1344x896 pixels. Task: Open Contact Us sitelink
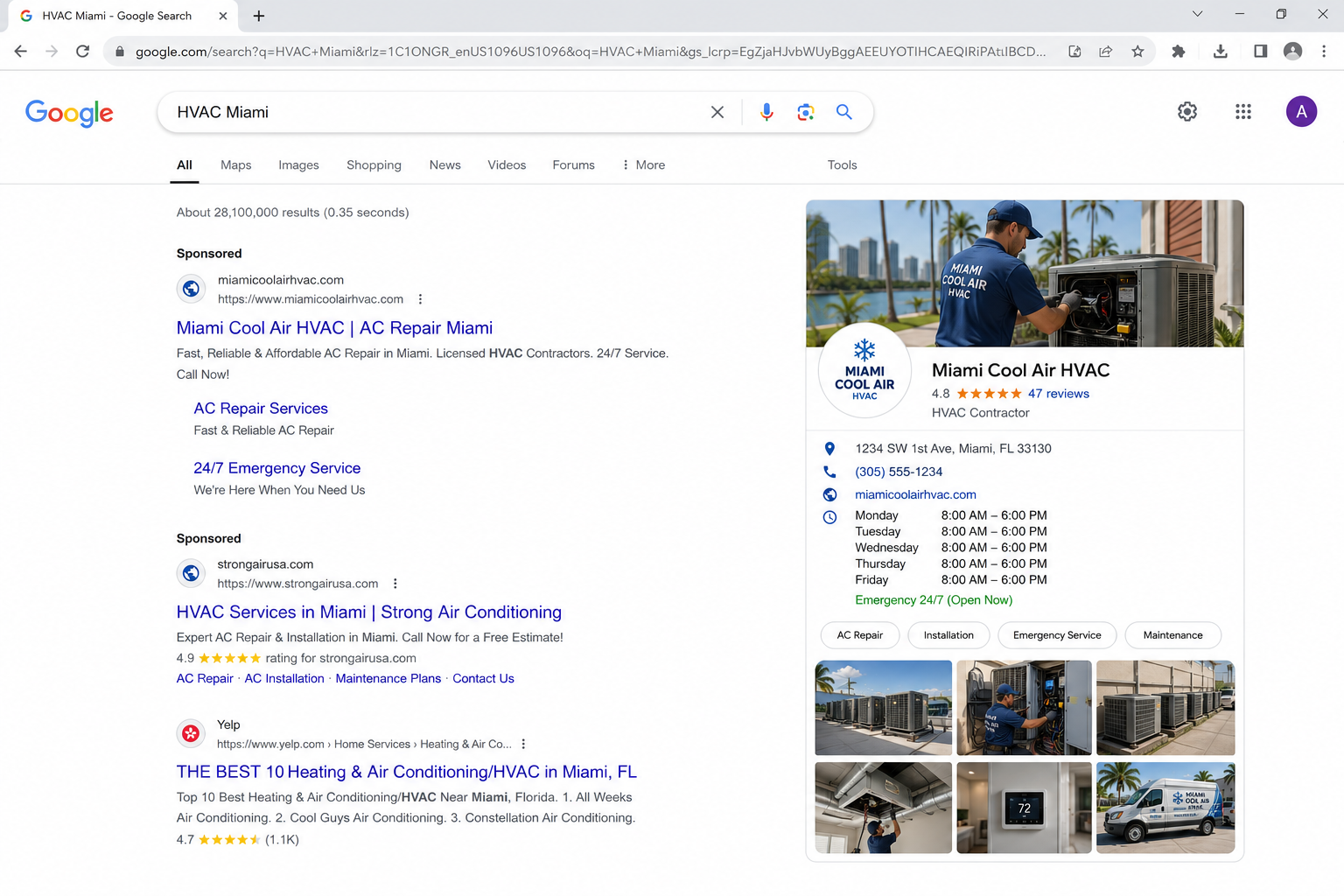pyautogui.click(x=483, y=678)
